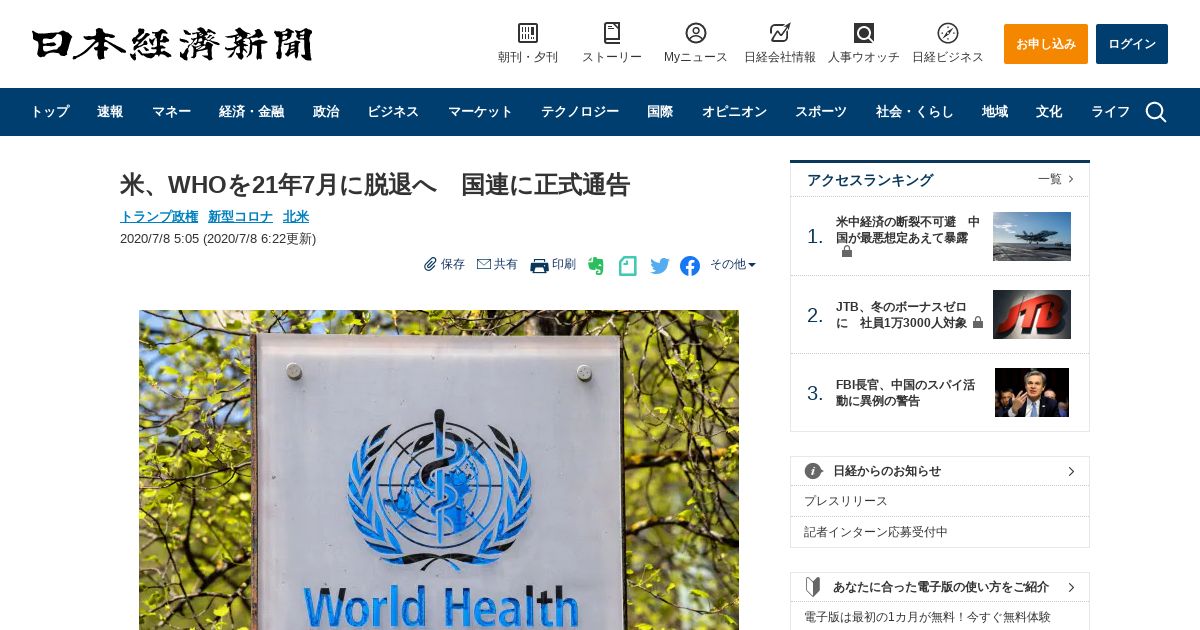This screenshot has width=1200, height=630.
Task: Open マネー section
Action: click(x=172, y=112)
